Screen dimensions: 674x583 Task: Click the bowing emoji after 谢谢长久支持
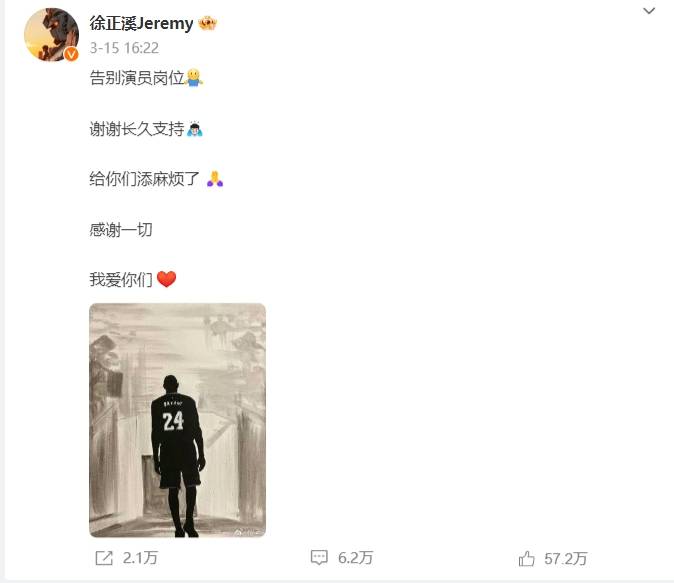tap(195, 129)
